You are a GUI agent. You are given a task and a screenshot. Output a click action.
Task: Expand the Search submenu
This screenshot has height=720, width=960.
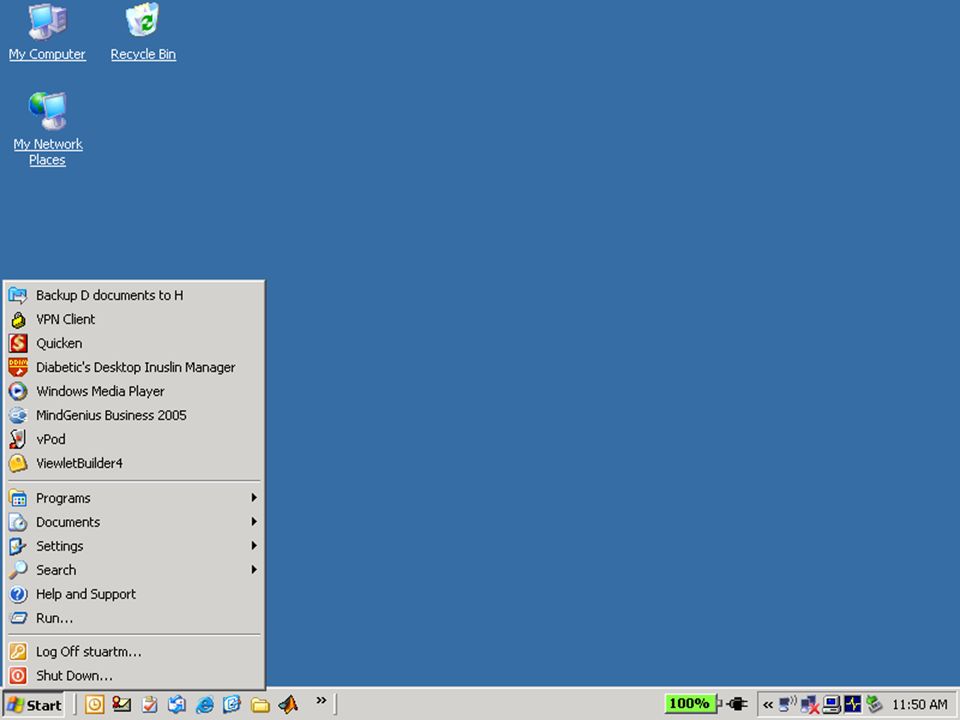click(134, 570)
